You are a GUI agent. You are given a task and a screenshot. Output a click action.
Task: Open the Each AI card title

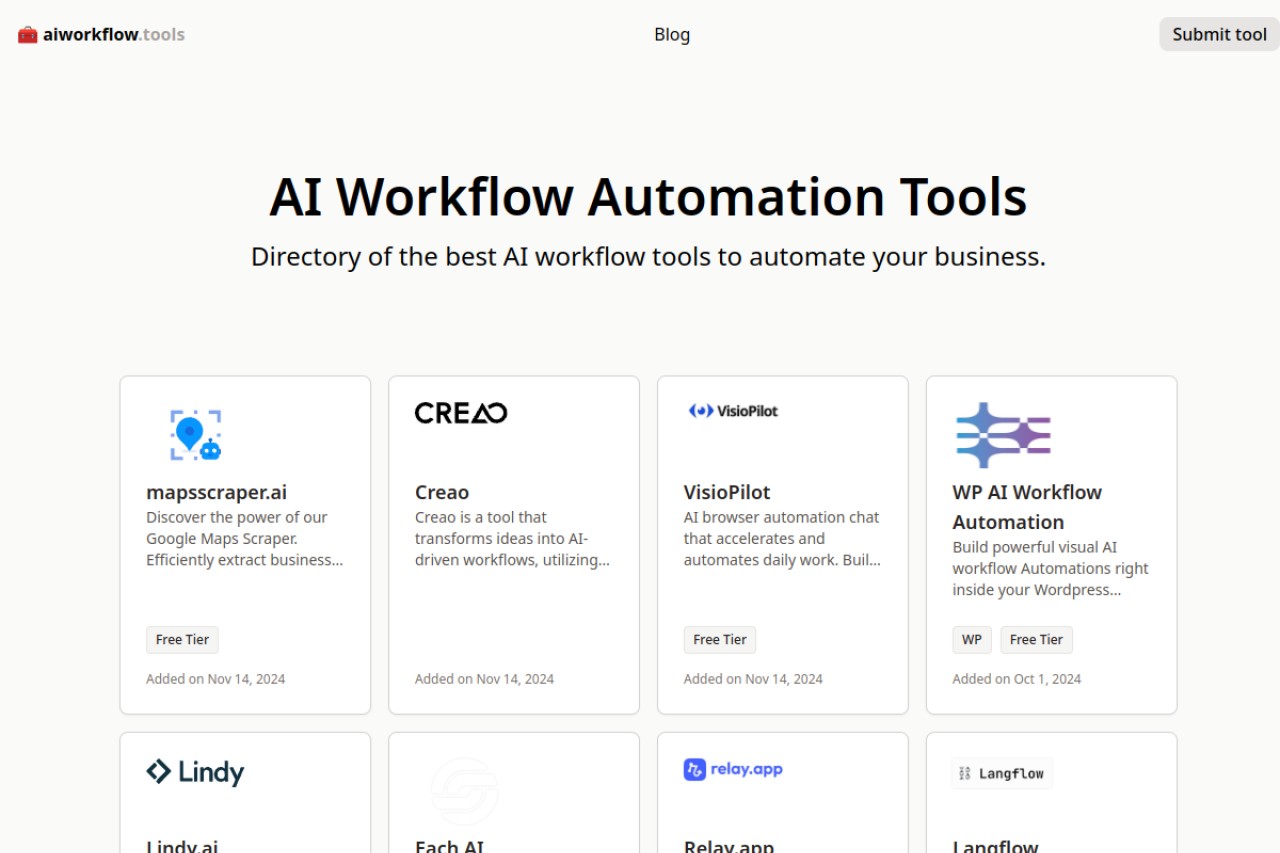[450, 846]
